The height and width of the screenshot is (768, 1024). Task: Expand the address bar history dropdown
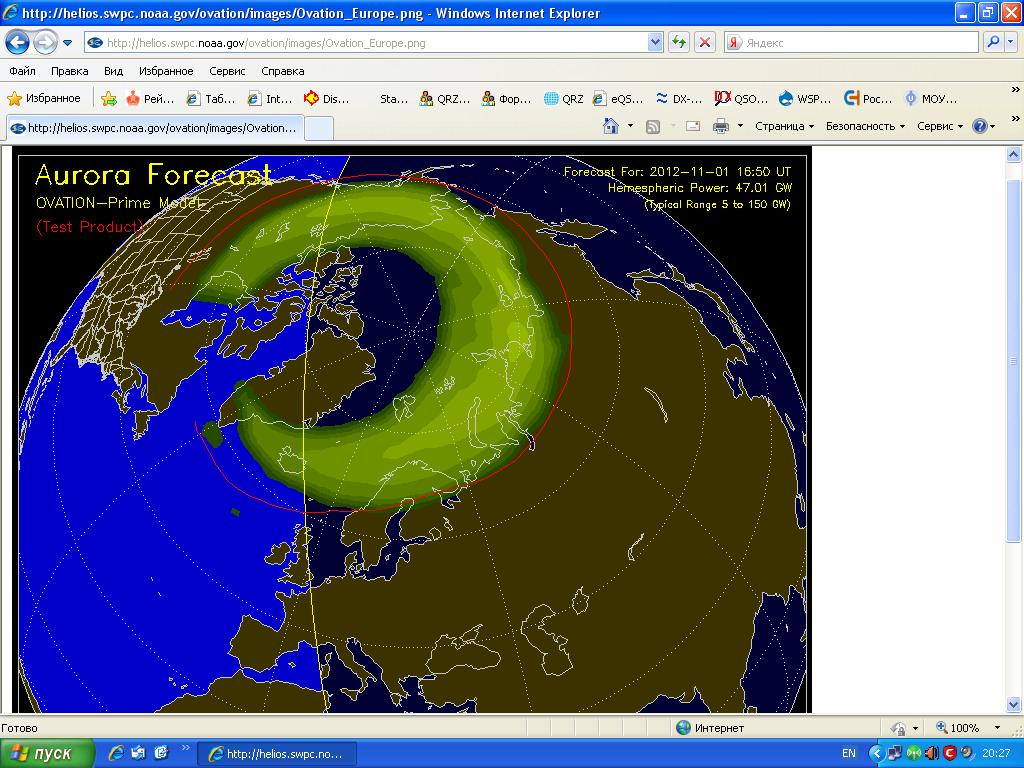pos(655,43)
